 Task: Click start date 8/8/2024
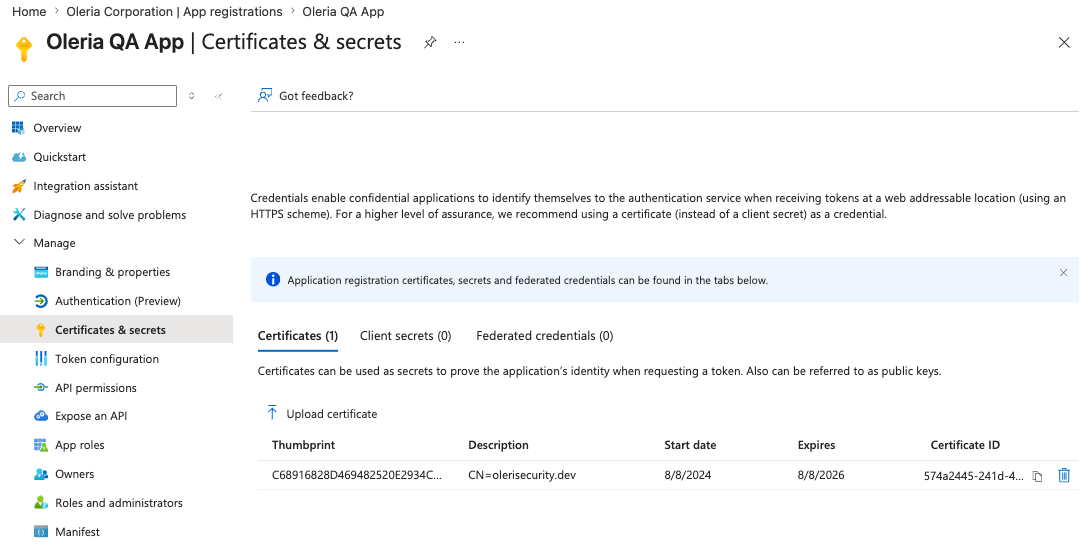[687, 475]
